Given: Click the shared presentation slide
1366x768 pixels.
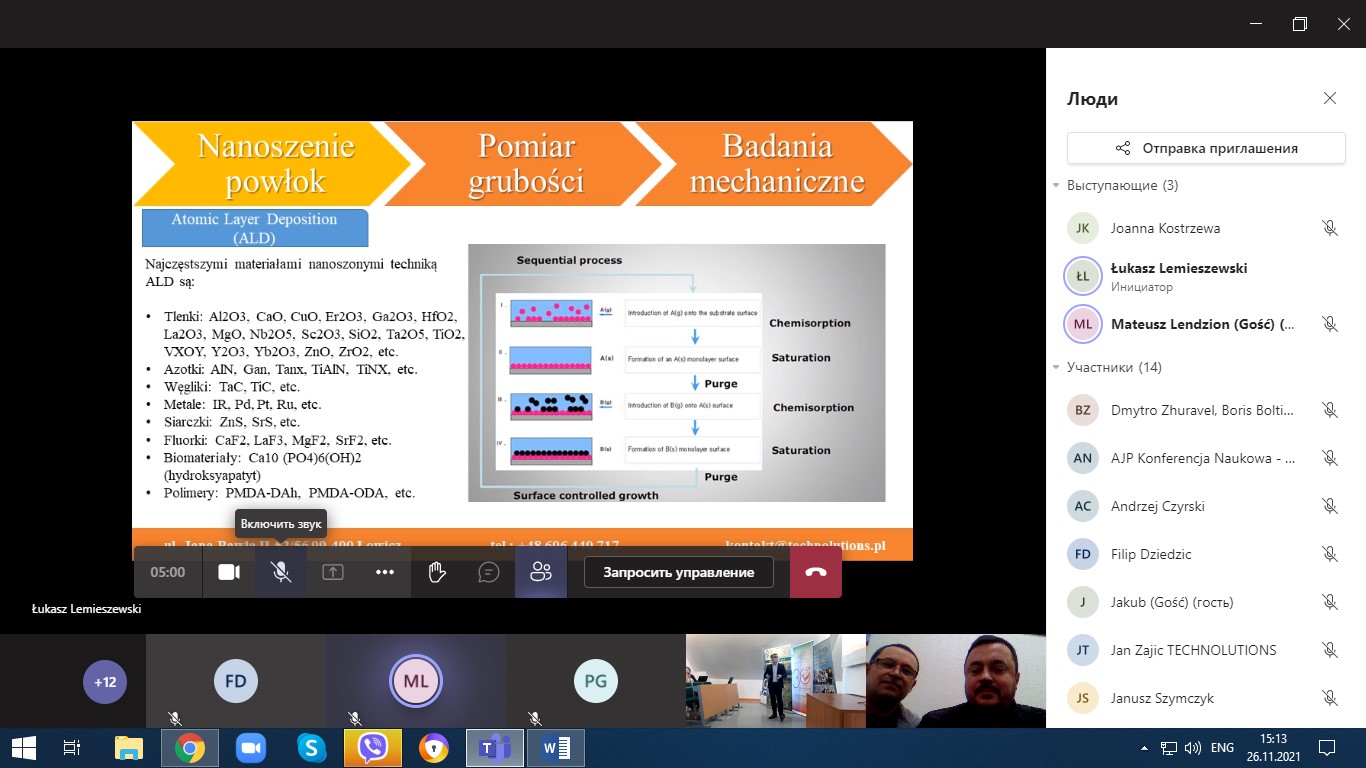Looking at the screenshot, I should coord(522,340).
